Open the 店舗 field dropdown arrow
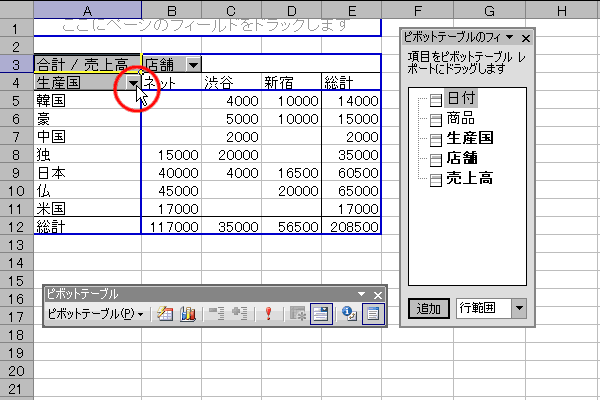This screenshot has width=600, height=400. 193,65
